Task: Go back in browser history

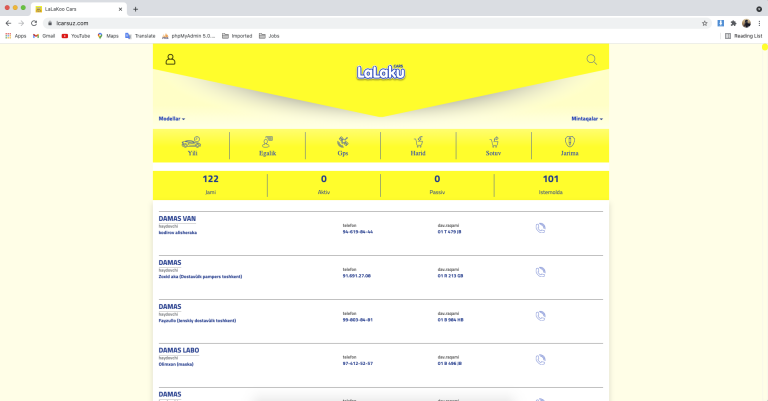Action: tap(8, 23)
